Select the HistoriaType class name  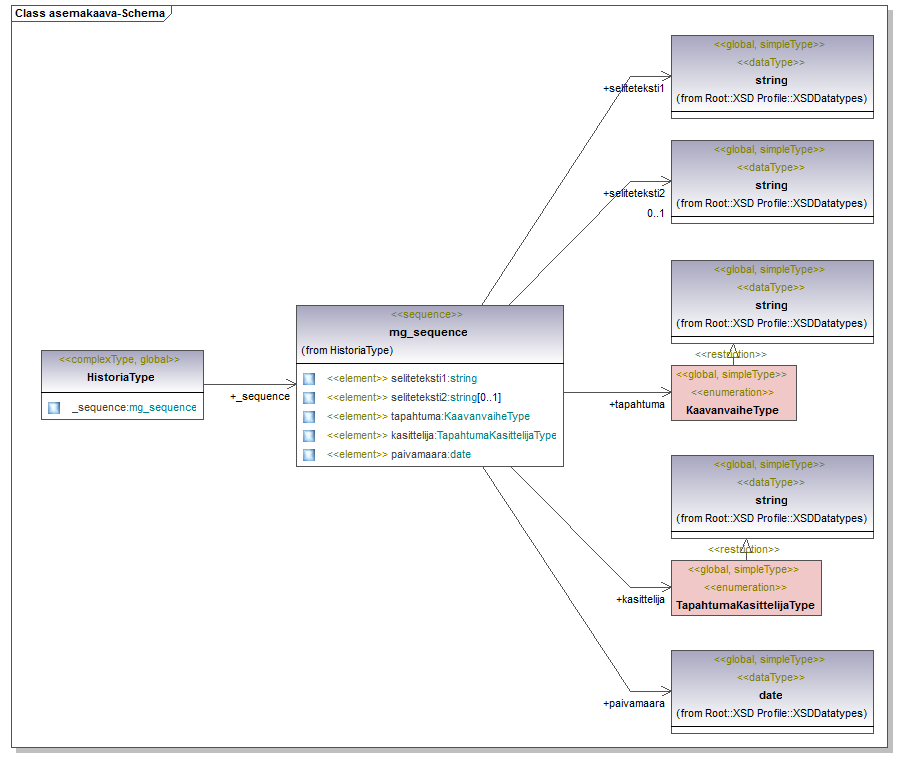pos(121,378)
